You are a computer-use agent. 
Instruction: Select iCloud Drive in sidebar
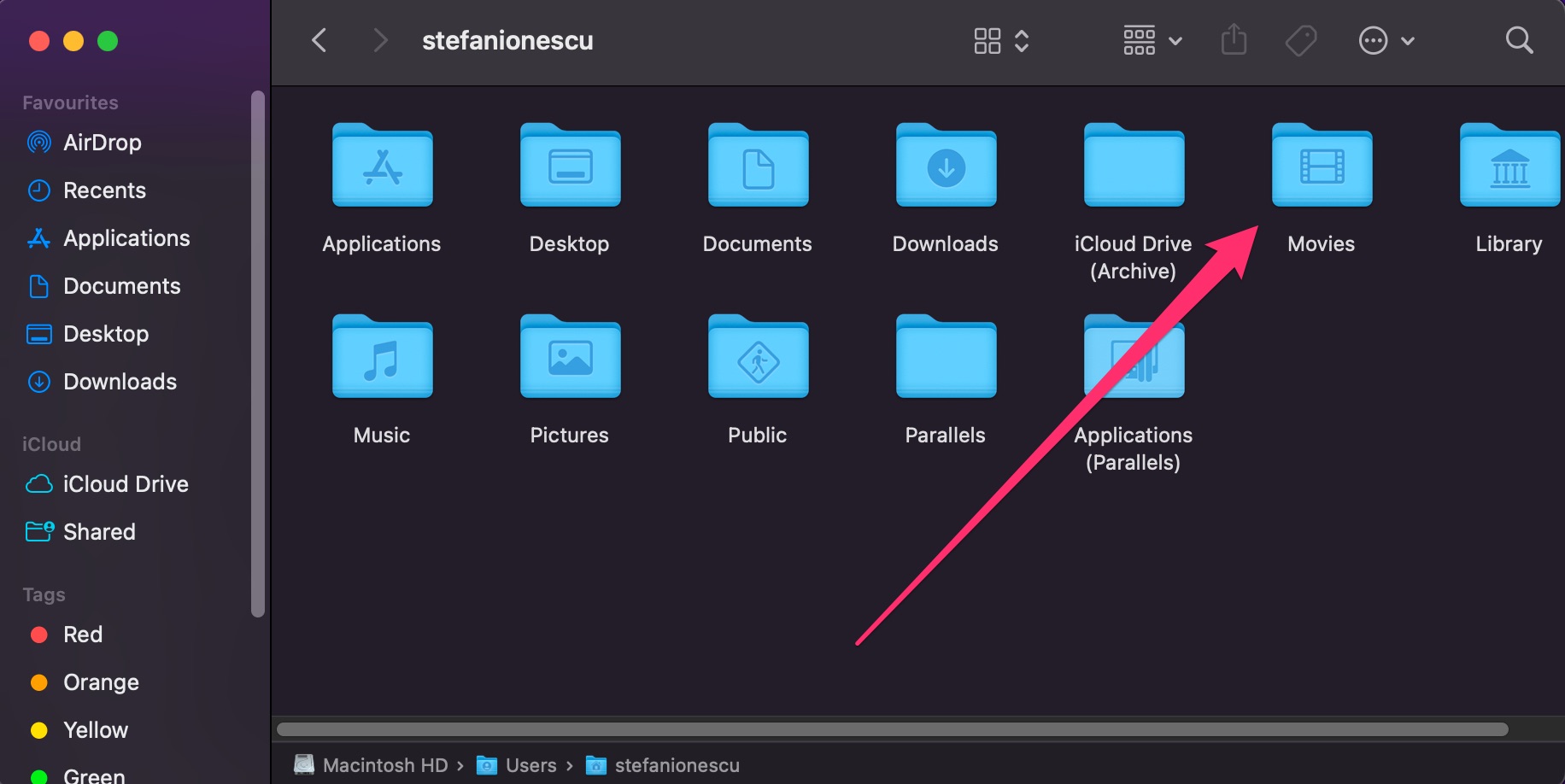tap(125, 484)
